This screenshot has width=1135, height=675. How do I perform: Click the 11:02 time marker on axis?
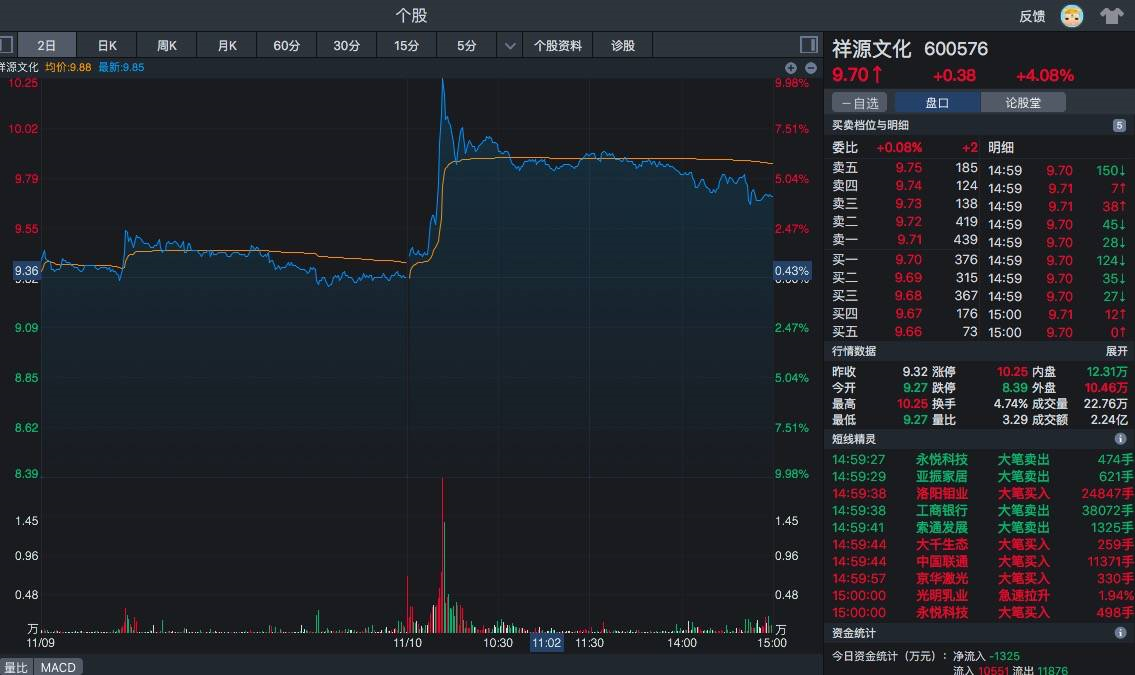[x=546, y=643]
